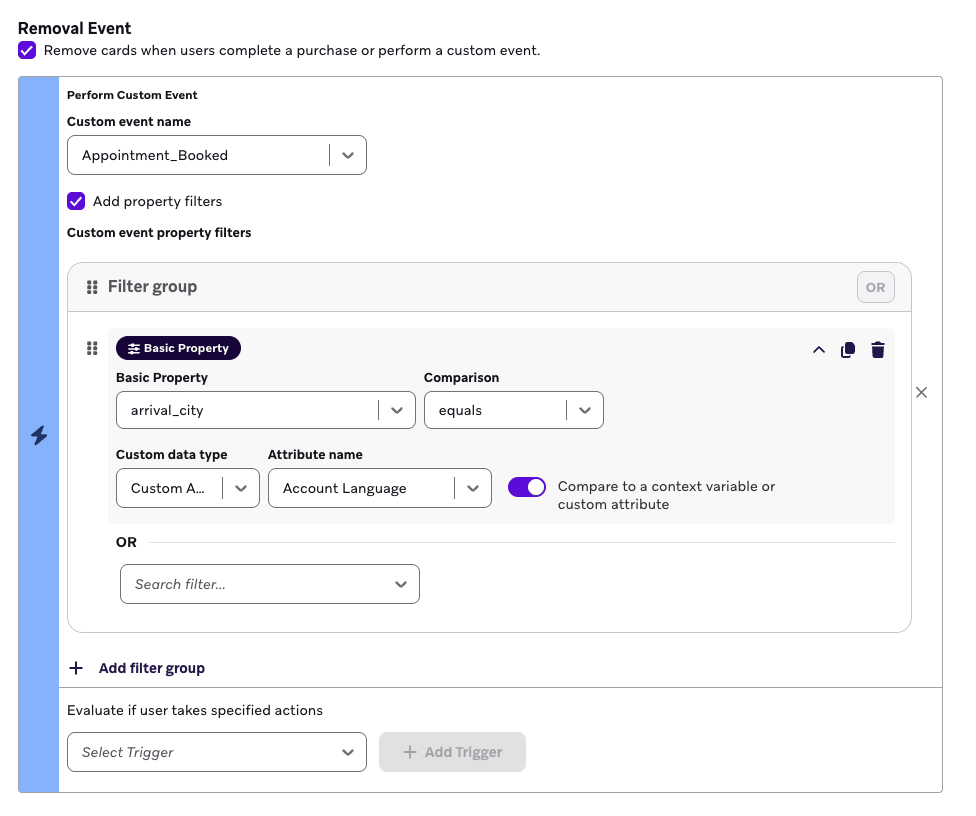Click Add filter group
The image size is (976, 816).
137,668
